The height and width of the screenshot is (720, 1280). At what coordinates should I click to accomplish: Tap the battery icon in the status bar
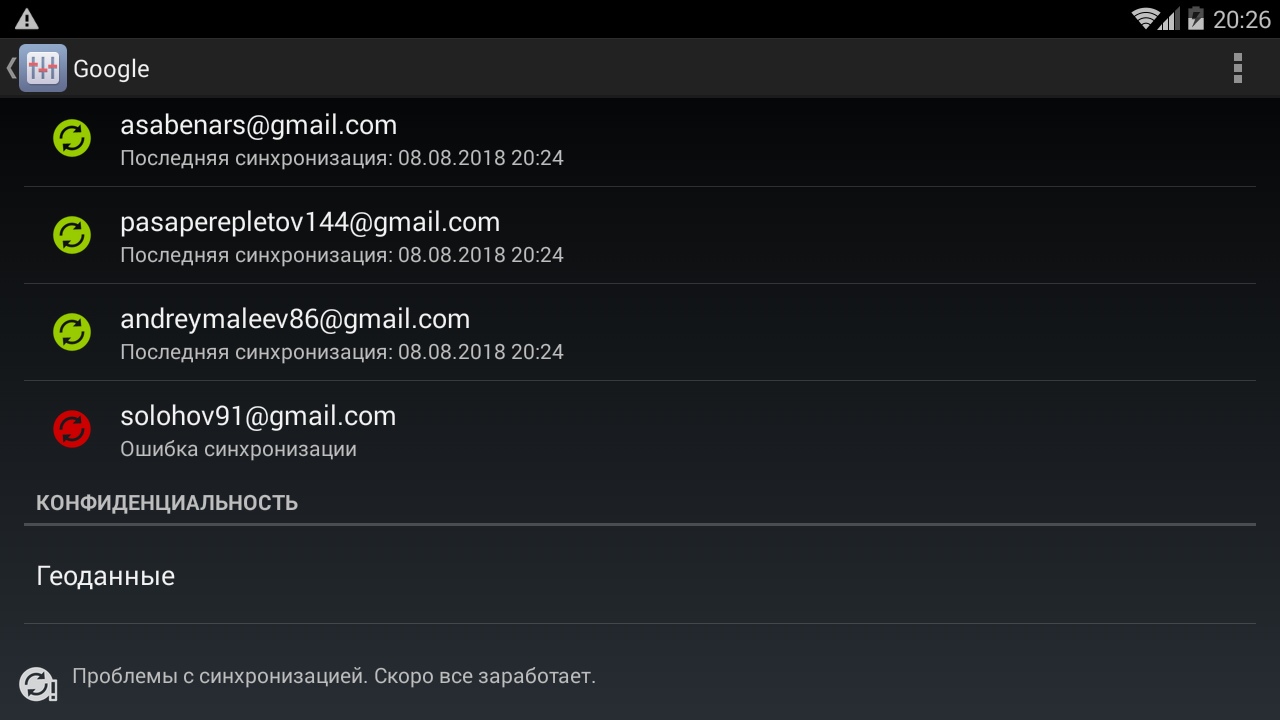(x=1195, y=18)
